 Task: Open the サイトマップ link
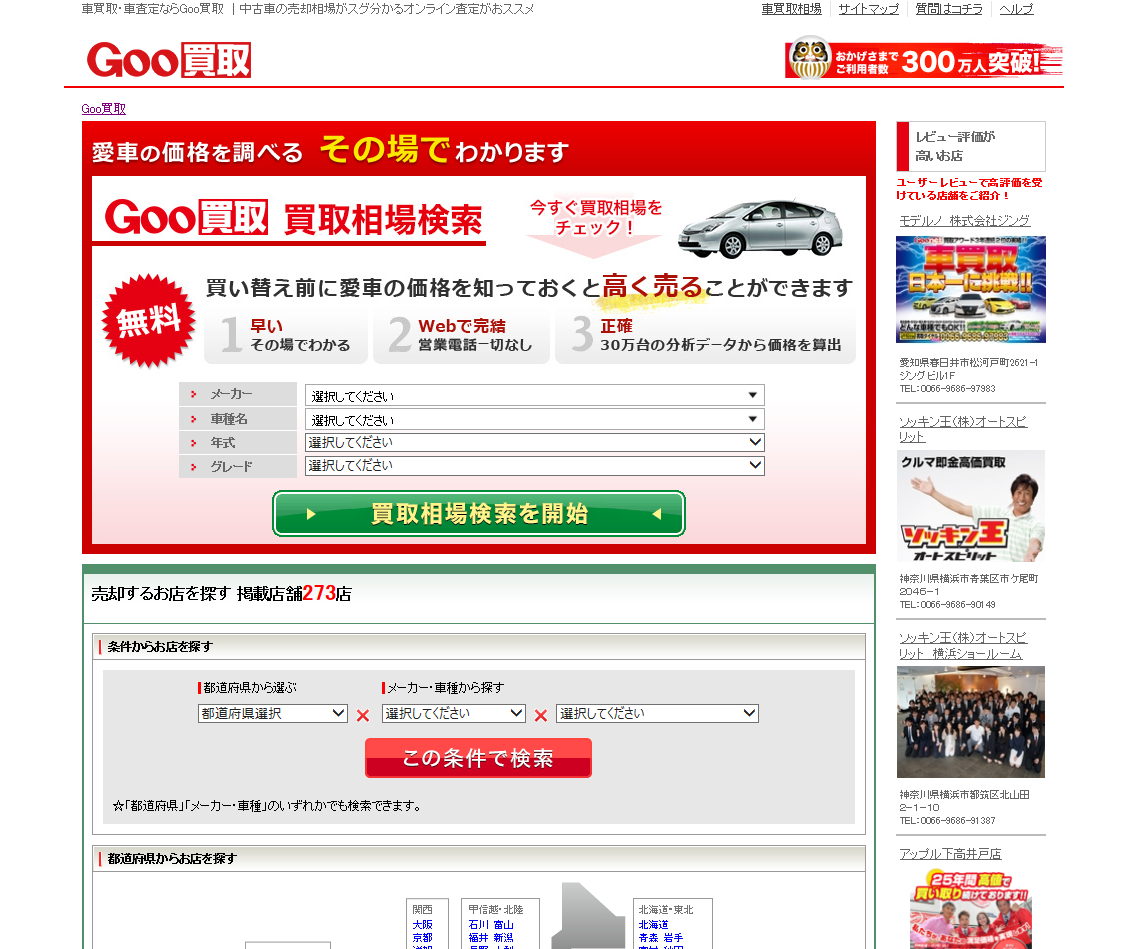tap(868, 9)
